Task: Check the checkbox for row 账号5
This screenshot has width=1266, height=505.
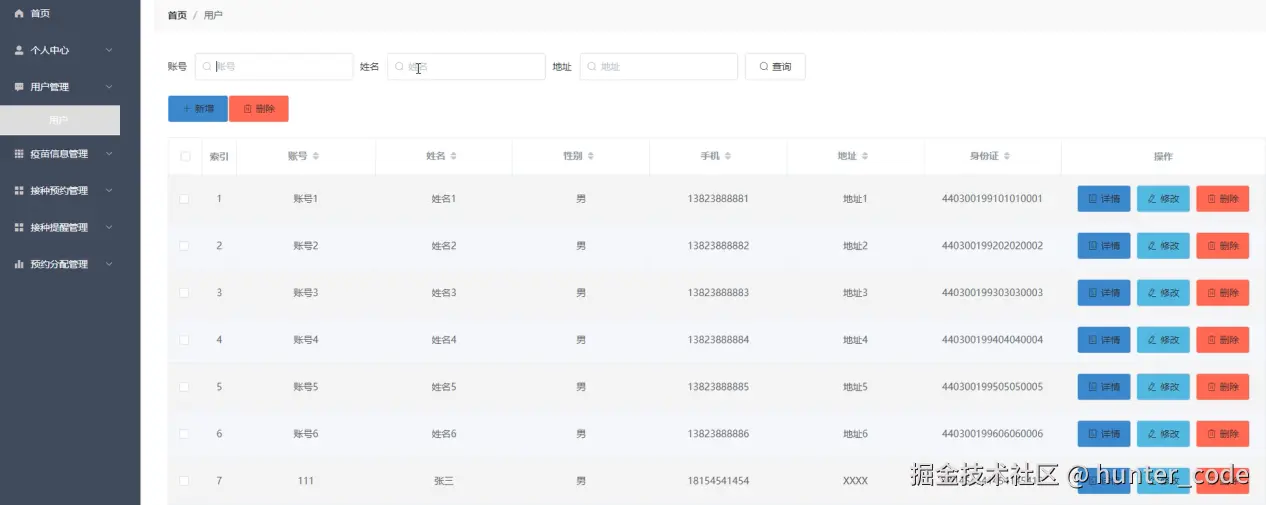Action: (184, 387)
